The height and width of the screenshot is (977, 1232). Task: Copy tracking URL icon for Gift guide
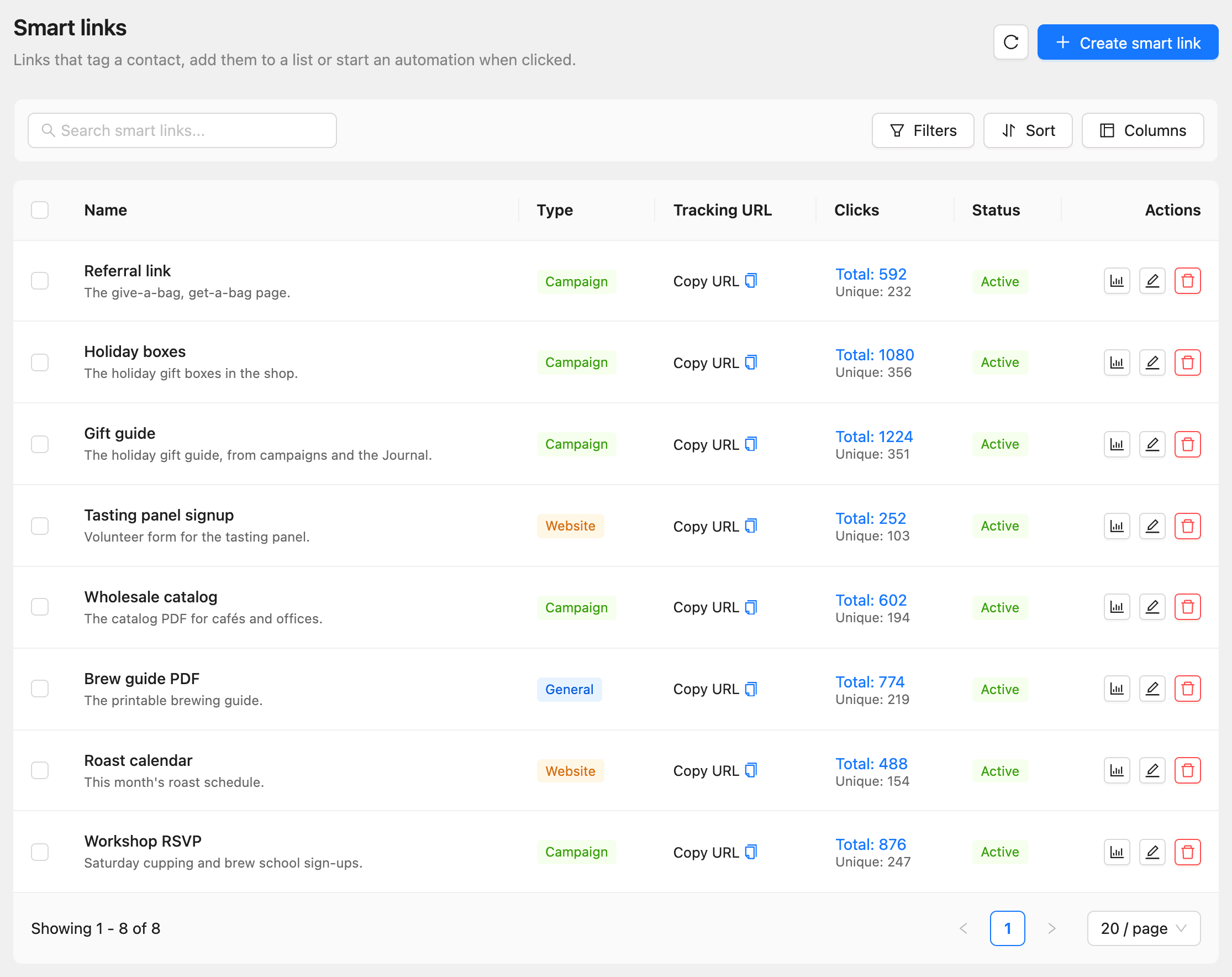pos(751,444)
